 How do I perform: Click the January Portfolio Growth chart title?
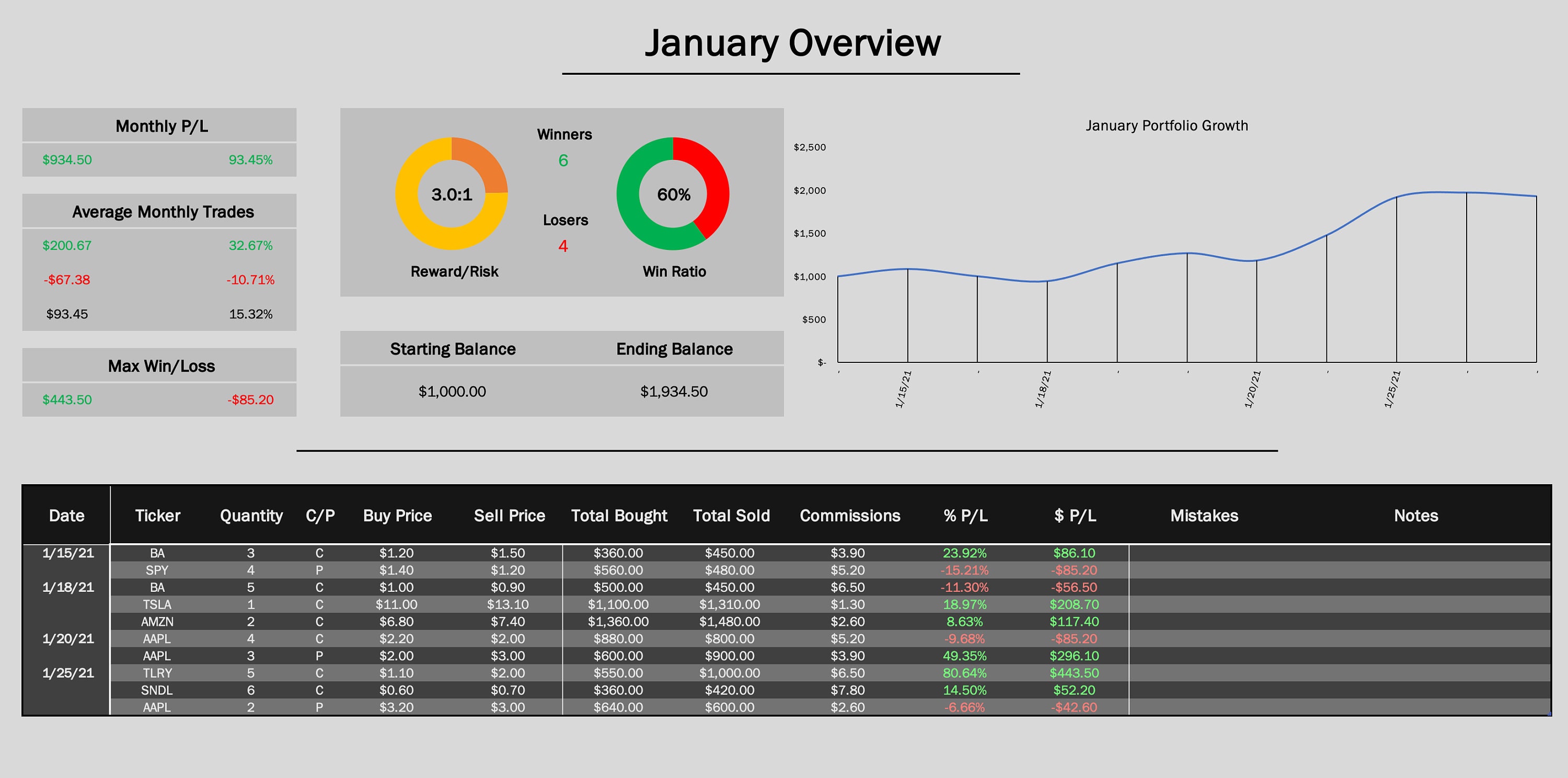click(1167, 125)
